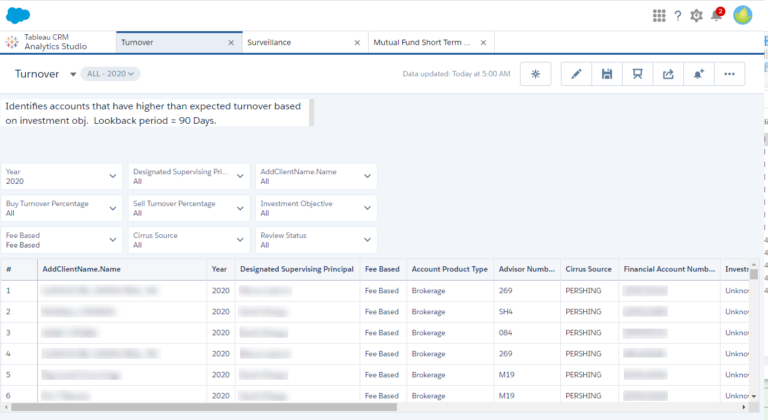Click row 4 'Fee Based' cell
The image size is (768, 420).
(383, 354)
